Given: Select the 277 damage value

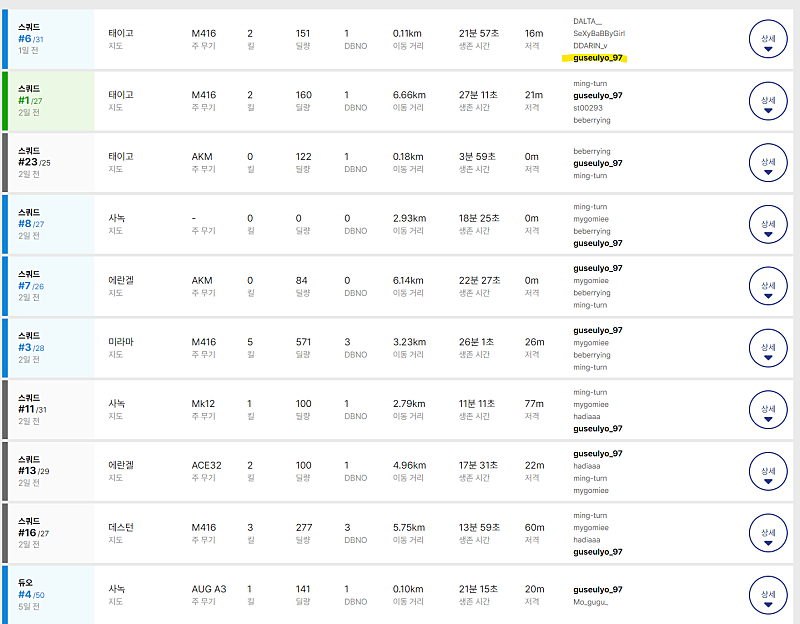Looking at the screenshot, I should pos(304,527).
